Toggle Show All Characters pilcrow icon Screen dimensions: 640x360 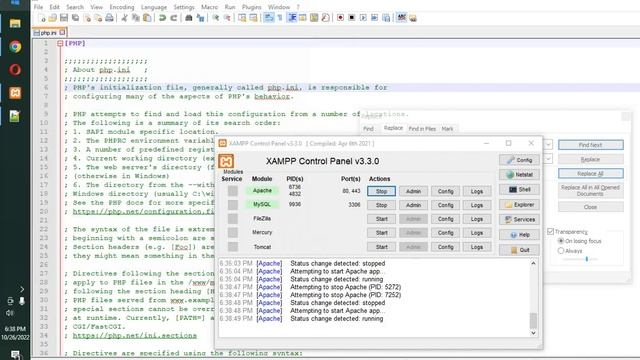(280, 18)
